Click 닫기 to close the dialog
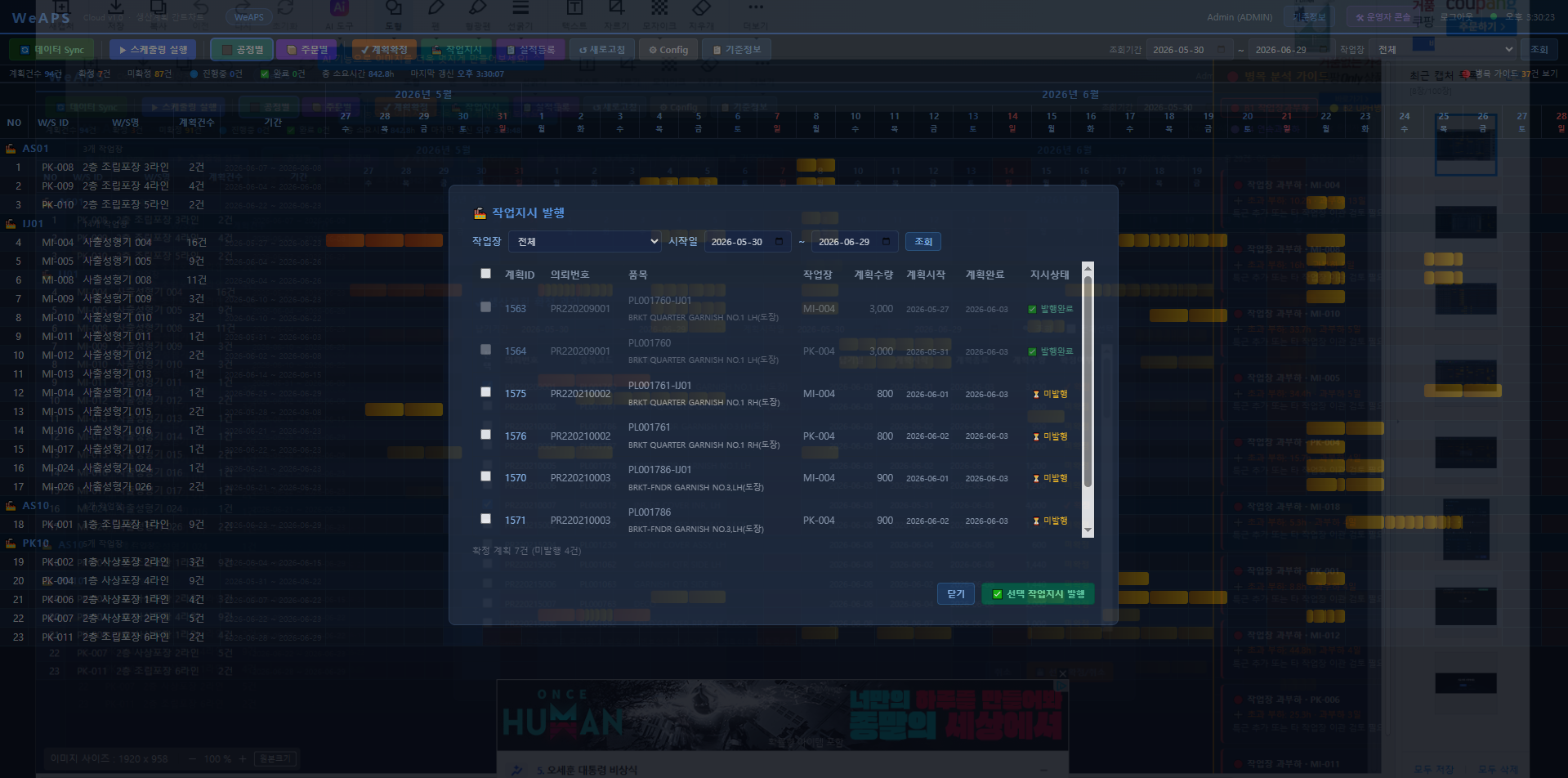 [x=956, y=594]
